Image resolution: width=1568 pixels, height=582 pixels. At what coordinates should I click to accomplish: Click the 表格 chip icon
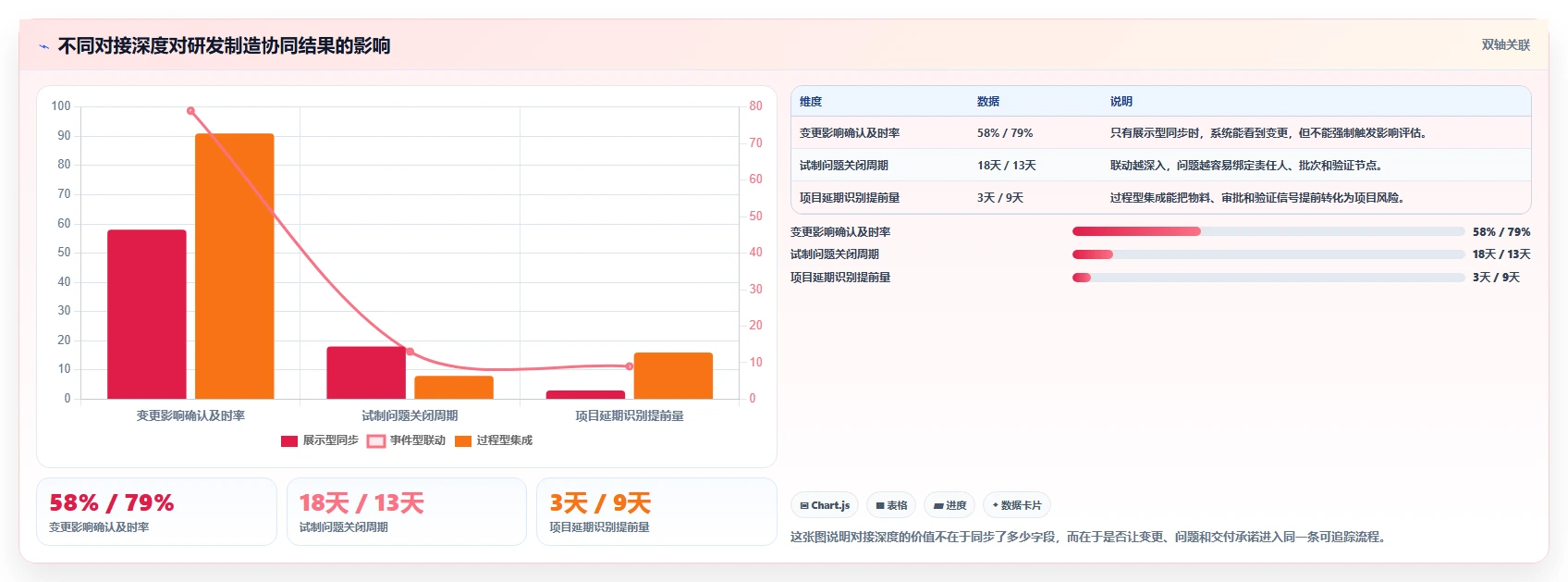pos(880,506)
